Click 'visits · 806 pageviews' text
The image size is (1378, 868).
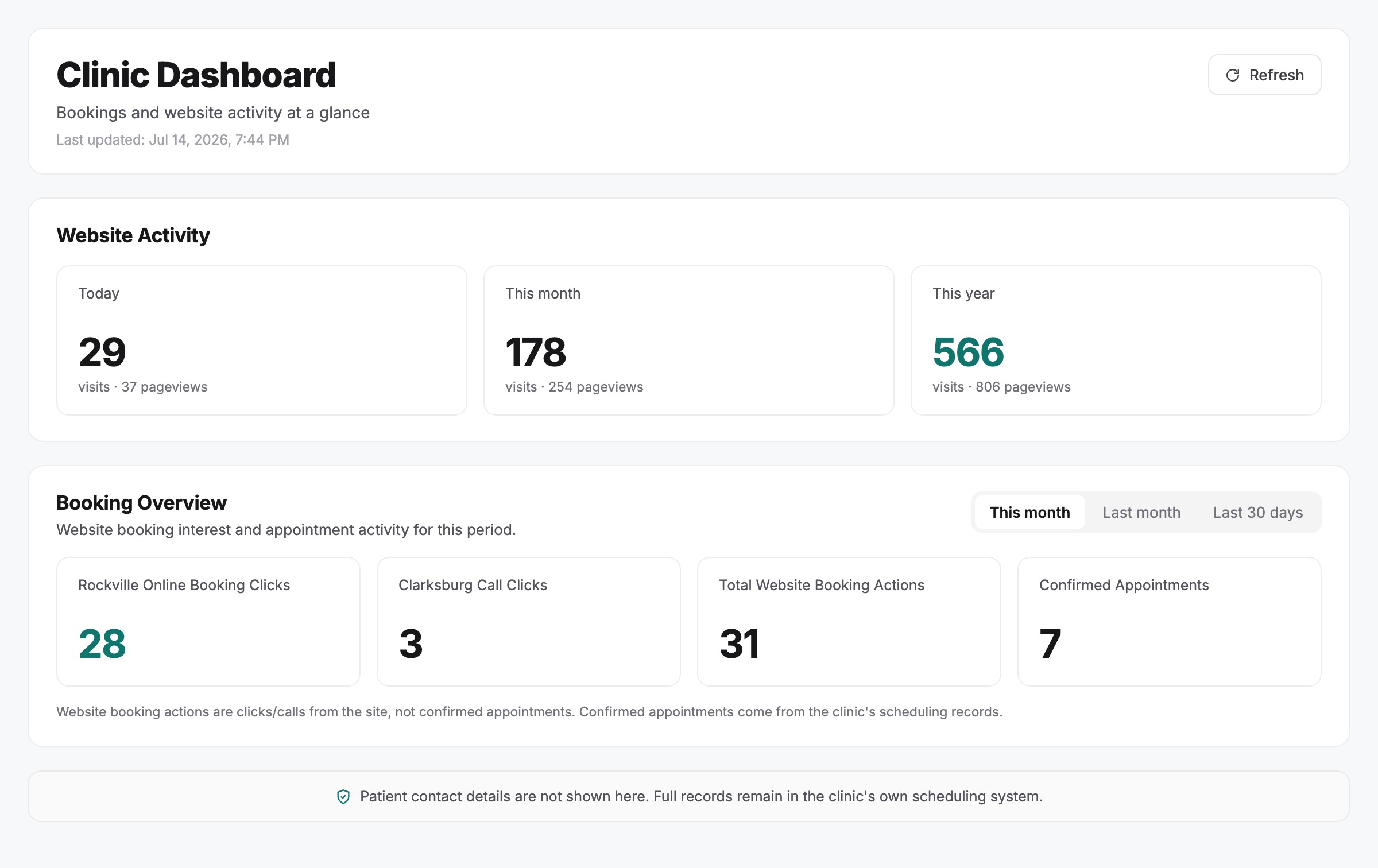1001,387
